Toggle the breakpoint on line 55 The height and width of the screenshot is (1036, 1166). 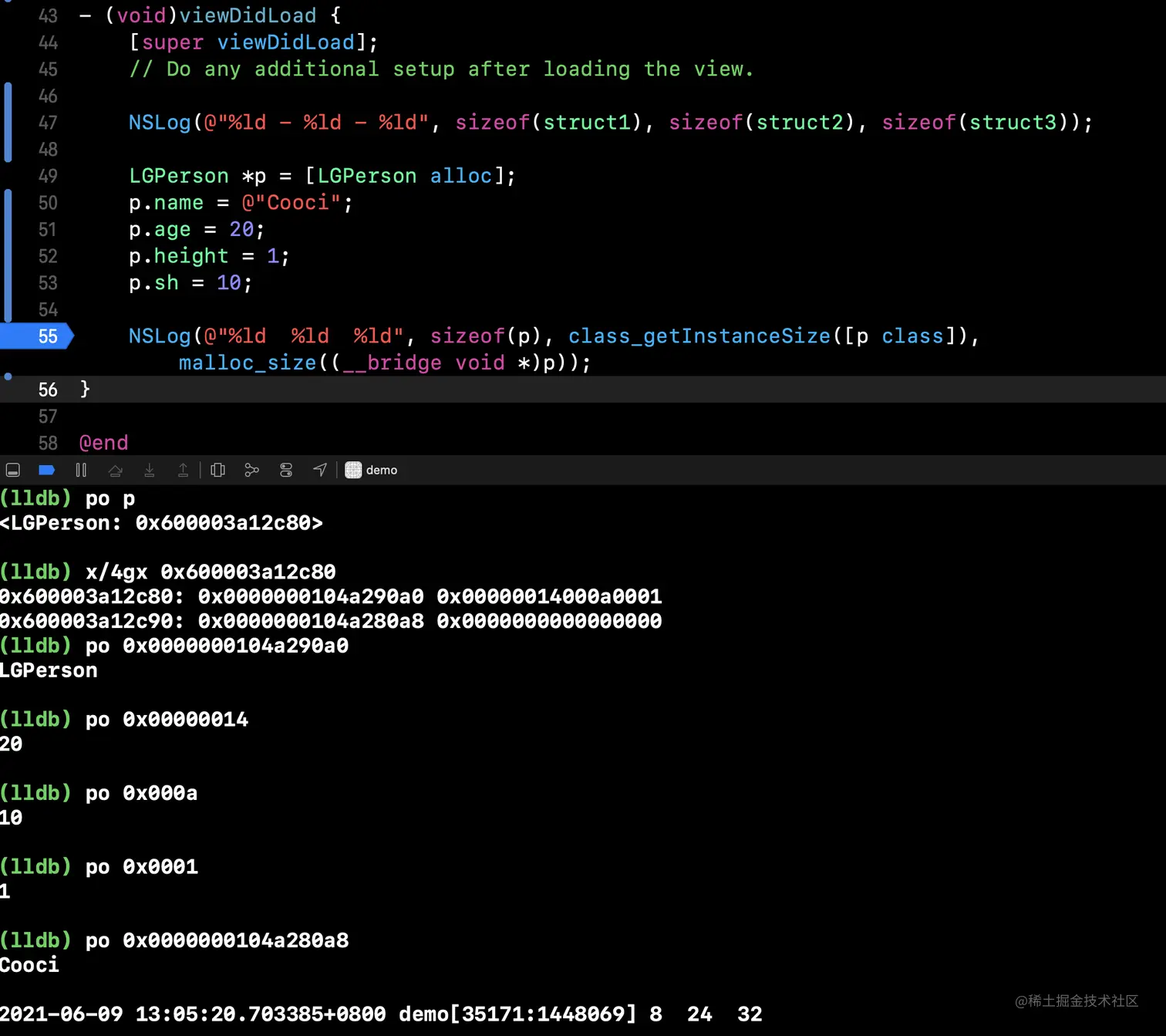(x=36, y=336)
